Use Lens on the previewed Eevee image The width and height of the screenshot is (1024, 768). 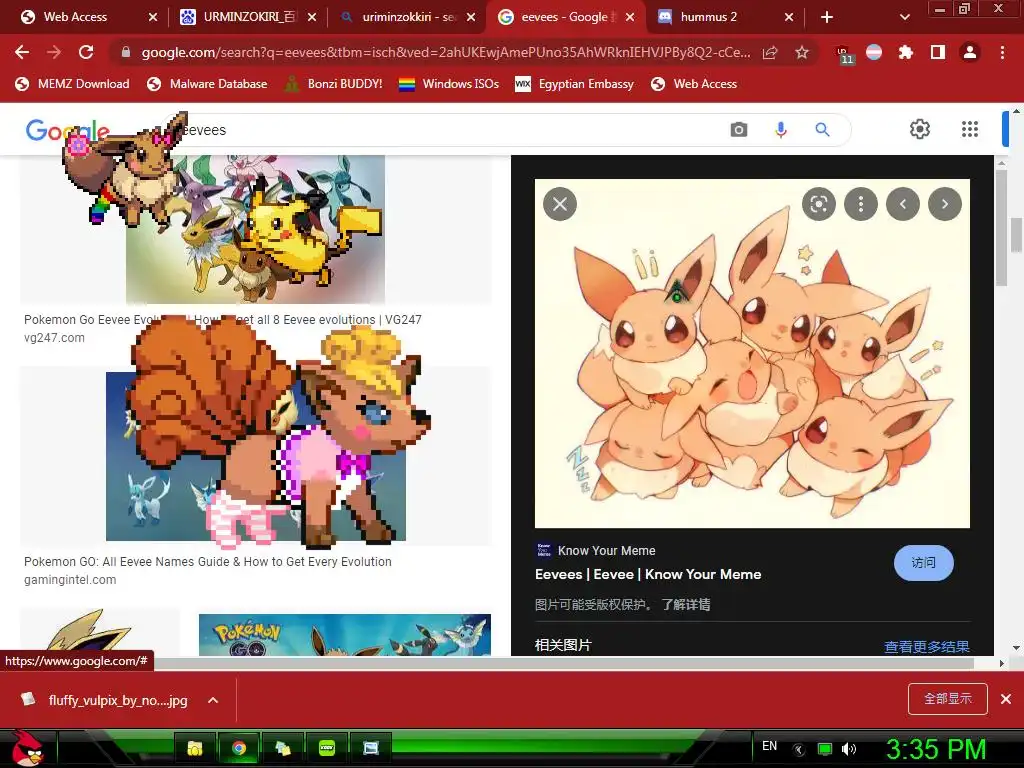(x=818, y=204)
